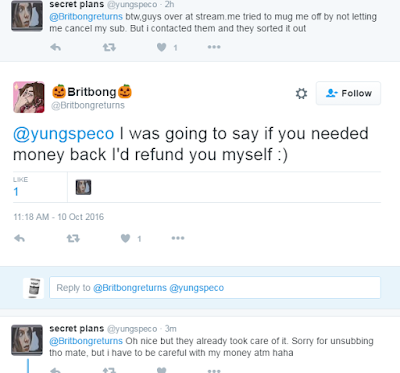View the like count number 1

pyautogui.click(x=16, y=192)
